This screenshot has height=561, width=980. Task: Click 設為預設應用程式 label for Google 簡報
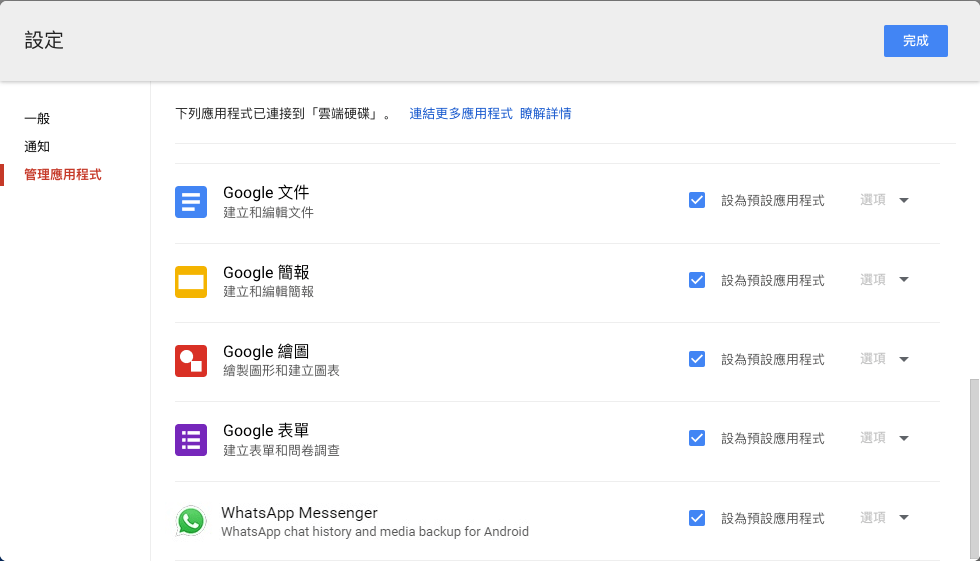point(772,280)
